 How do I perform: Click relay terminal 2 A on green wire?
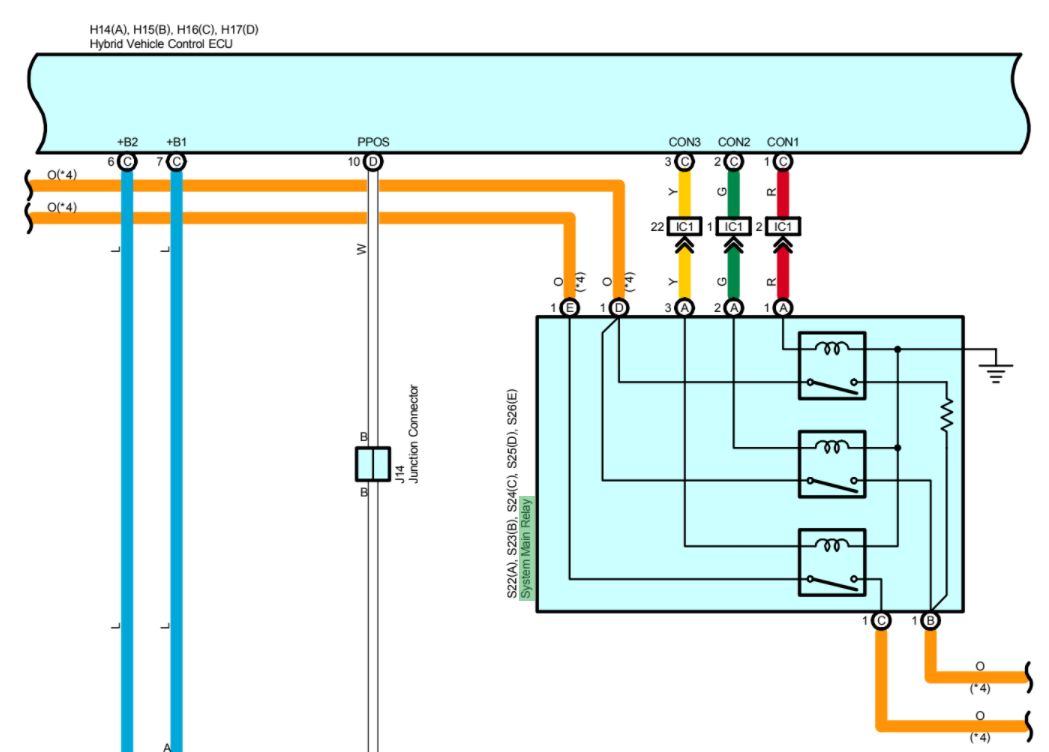click(x=734, y=308)
